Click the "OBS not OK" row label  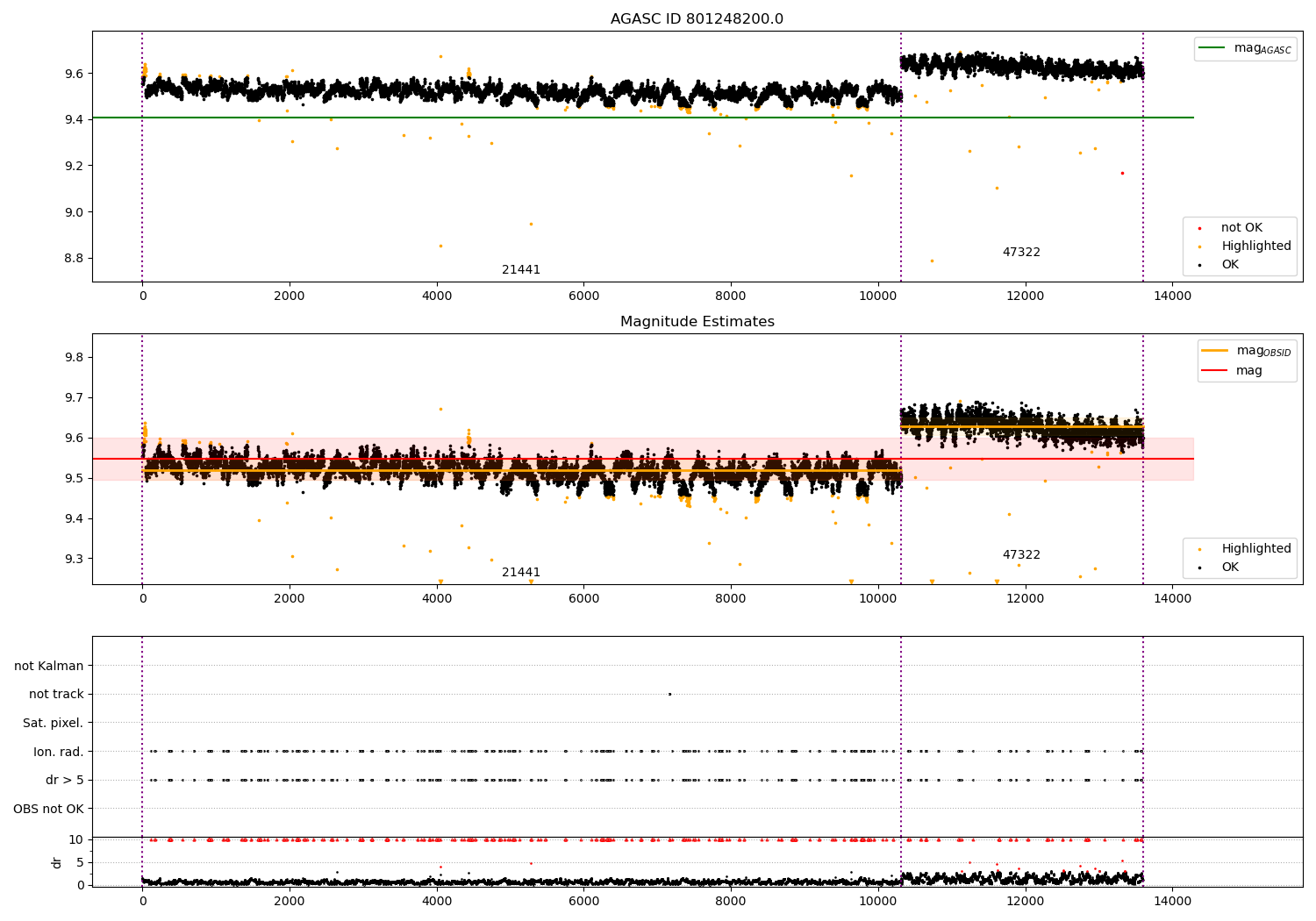click(48, 810)
